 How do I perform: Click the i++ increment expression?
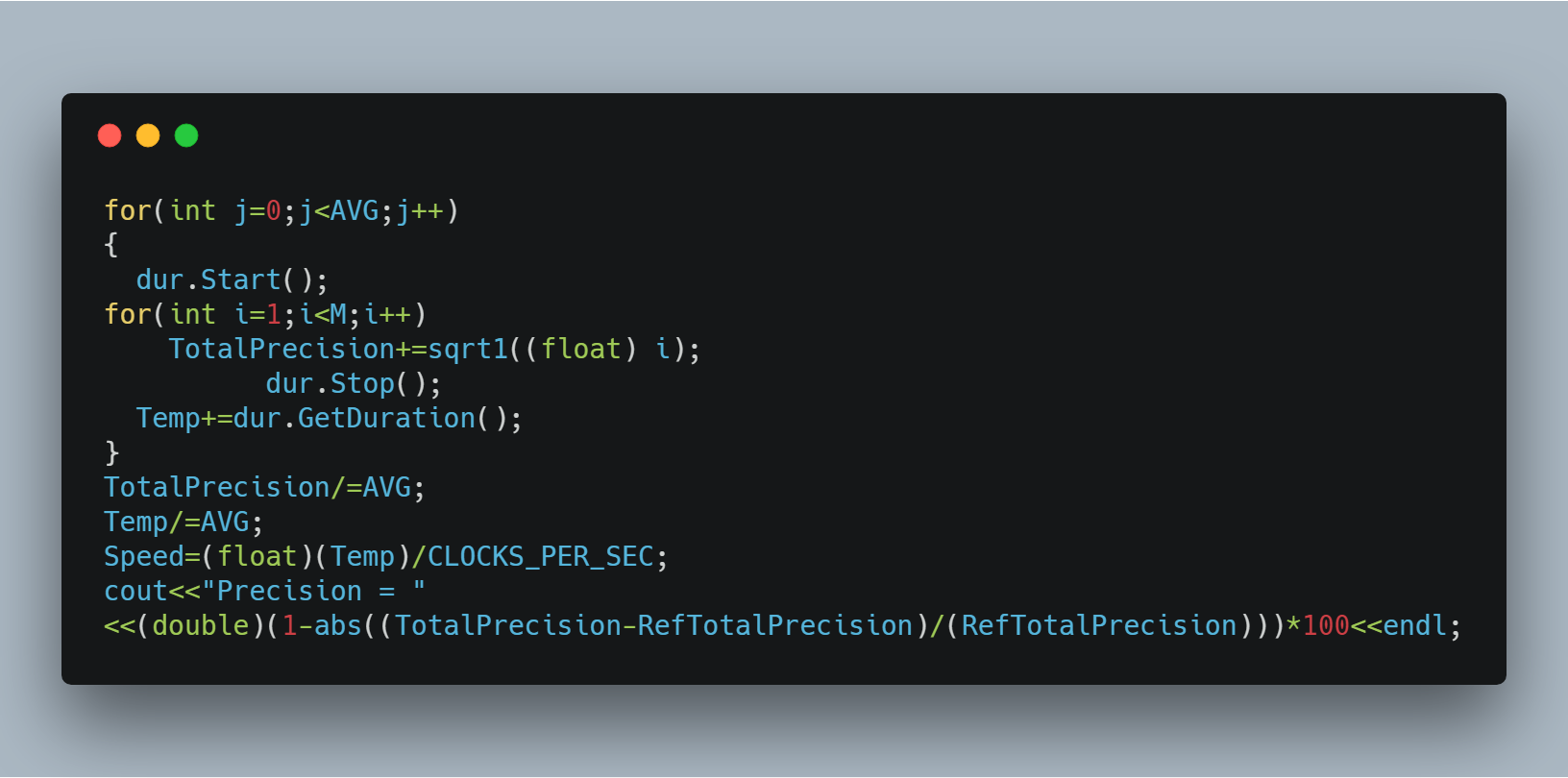(387, 315)
